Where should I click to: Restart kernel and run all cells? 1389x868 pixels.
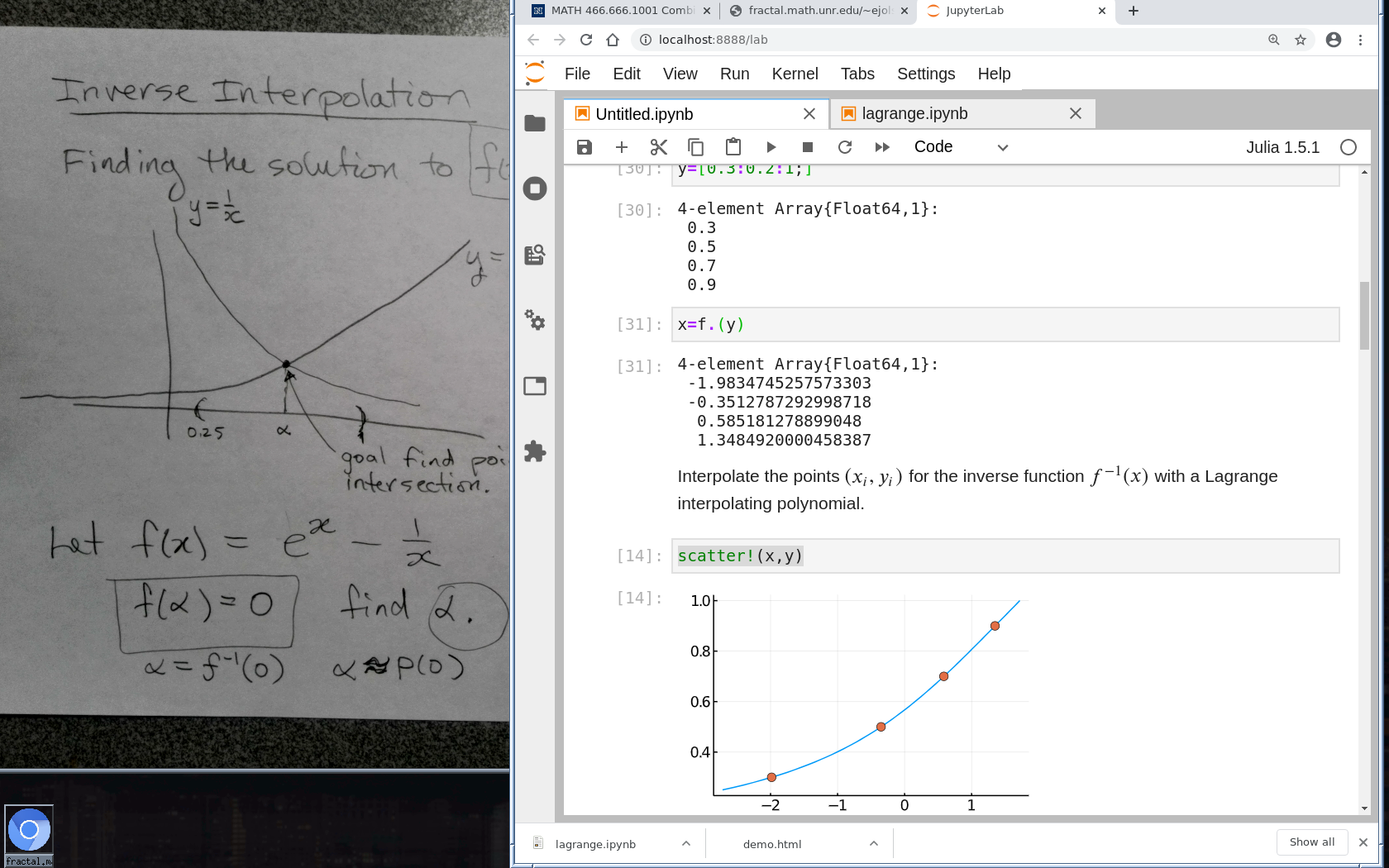pos(882,147)
